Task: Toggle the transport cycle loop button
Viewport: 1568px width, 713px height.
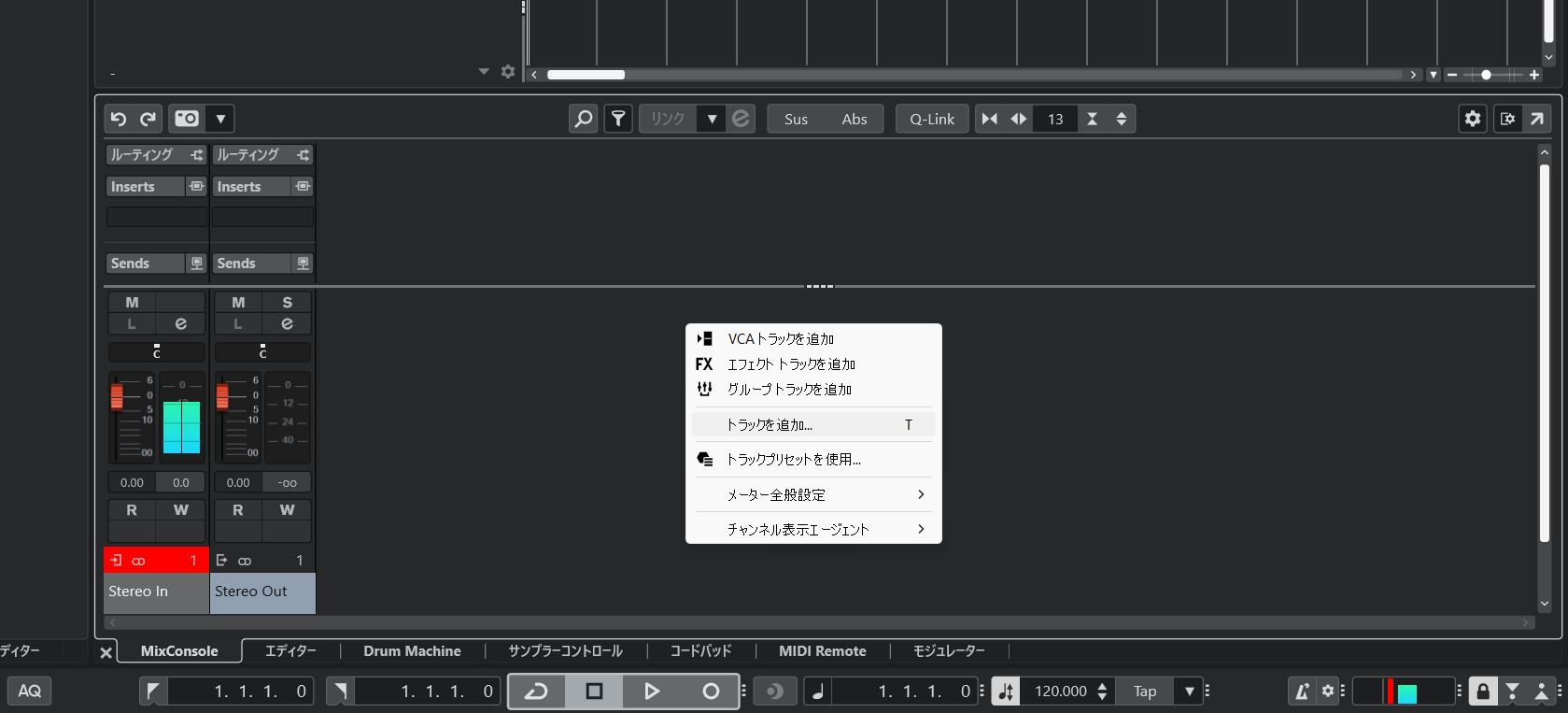Action: [537, 692]
